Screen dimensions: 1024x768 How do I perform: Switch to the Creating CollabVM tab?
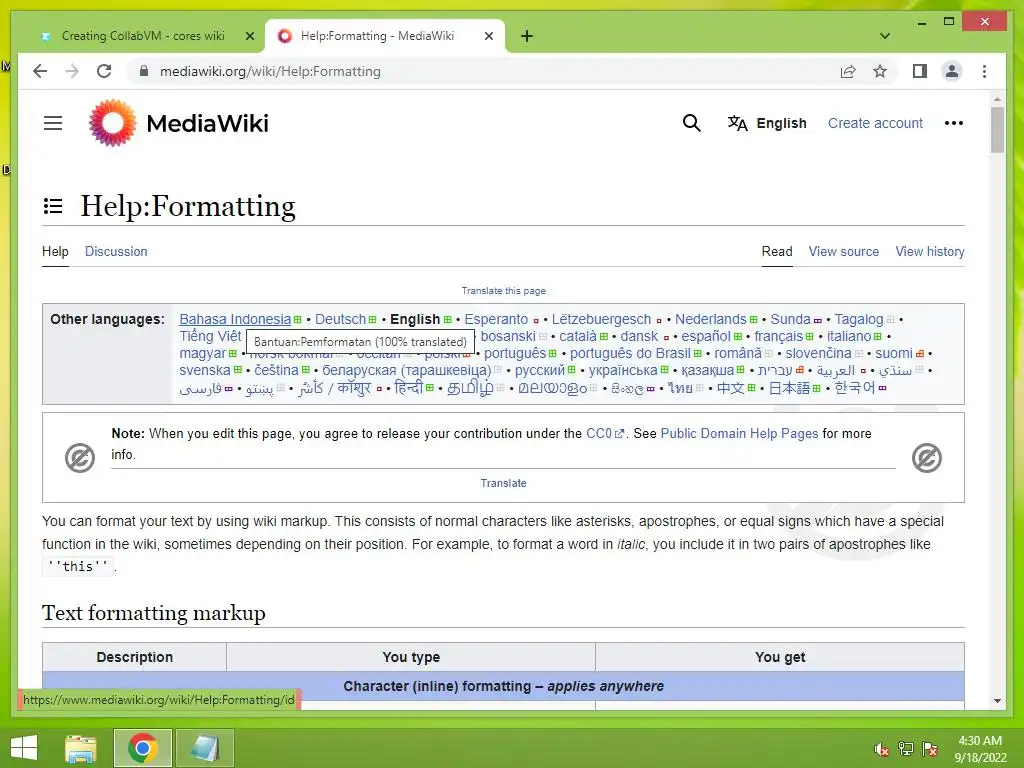click(144, 36)
